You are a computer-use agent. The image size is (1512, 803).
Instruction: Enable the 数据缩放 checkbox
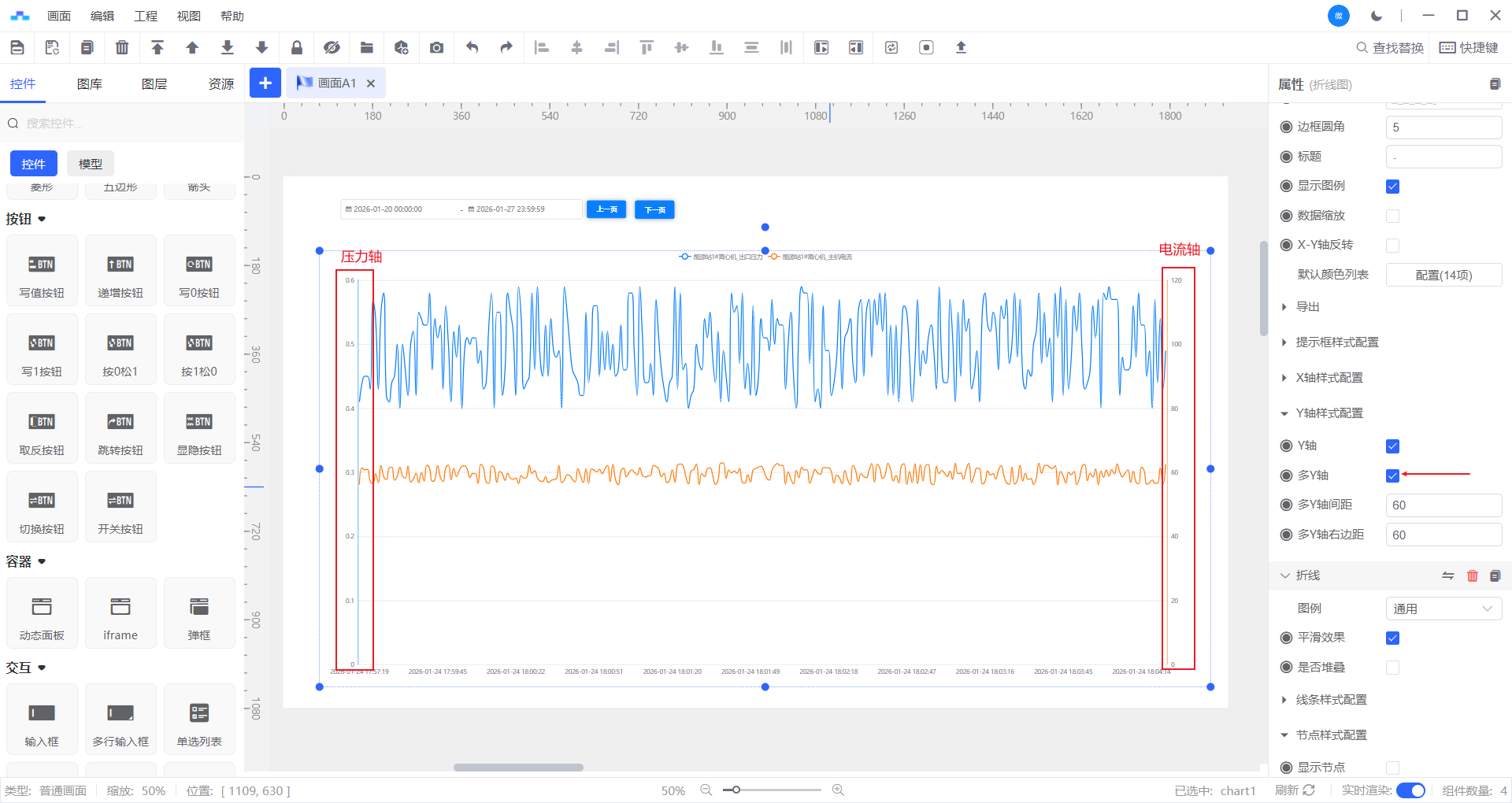1392,216
